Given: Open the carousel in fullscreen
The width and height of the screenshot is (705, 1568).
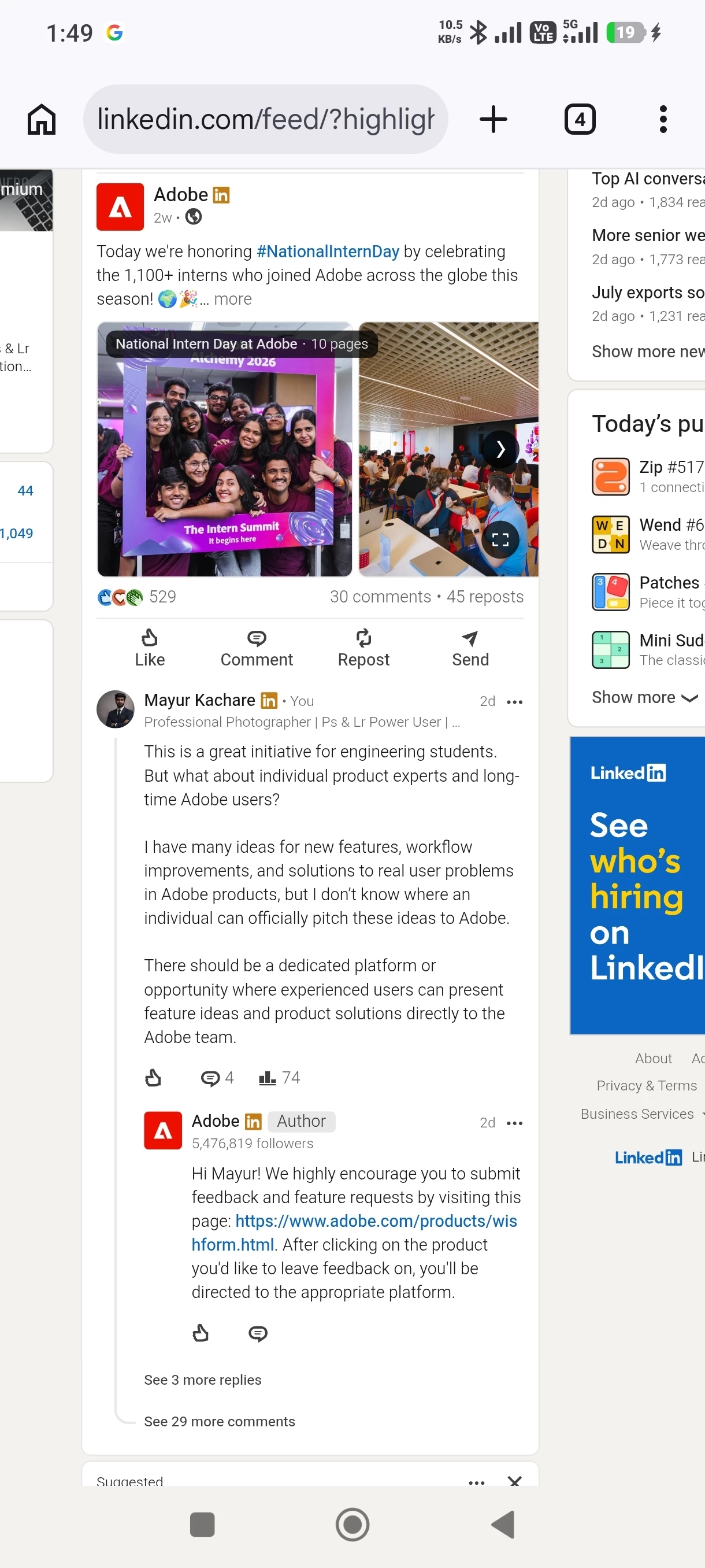Looking at the screenshot, I should tap(500, 539).
